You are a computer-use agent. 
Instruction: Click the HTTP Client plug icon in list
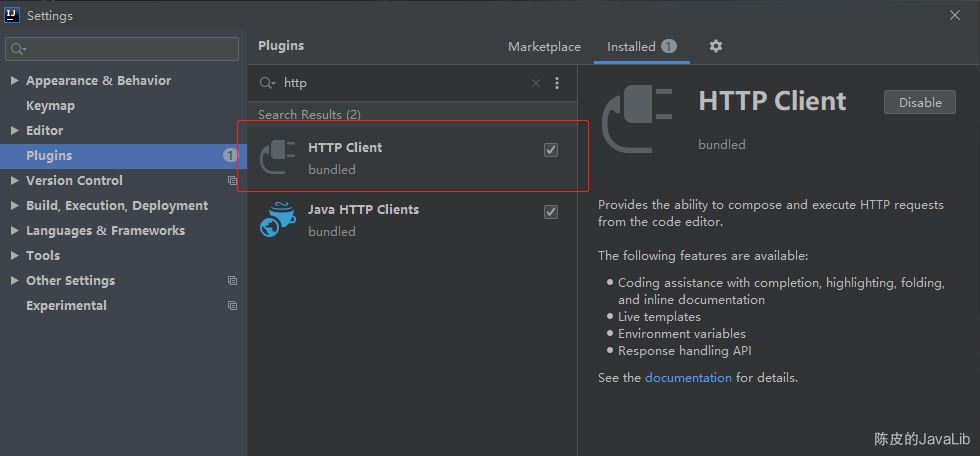(x=277, y=157)
